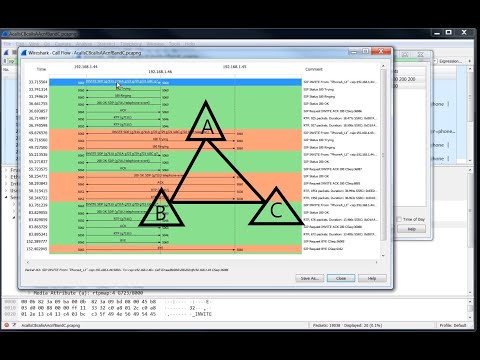Click the Time column header in Call Flow
This screenshot has height=360, width=480.
coord(41,69)
